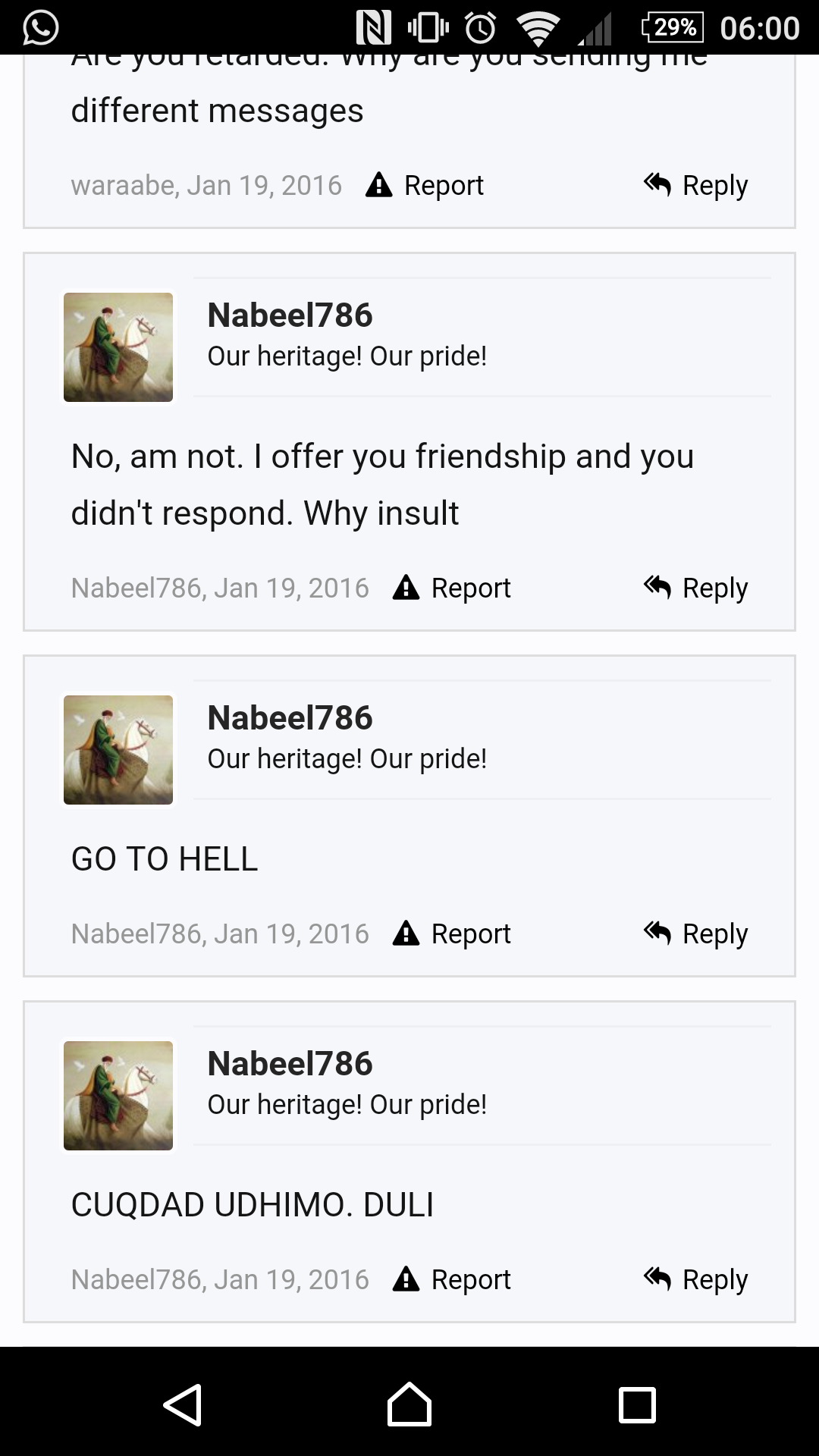Tap the battery 29% status indicator
Screen dimensions: 819x1456
click(x=672, y=28)
